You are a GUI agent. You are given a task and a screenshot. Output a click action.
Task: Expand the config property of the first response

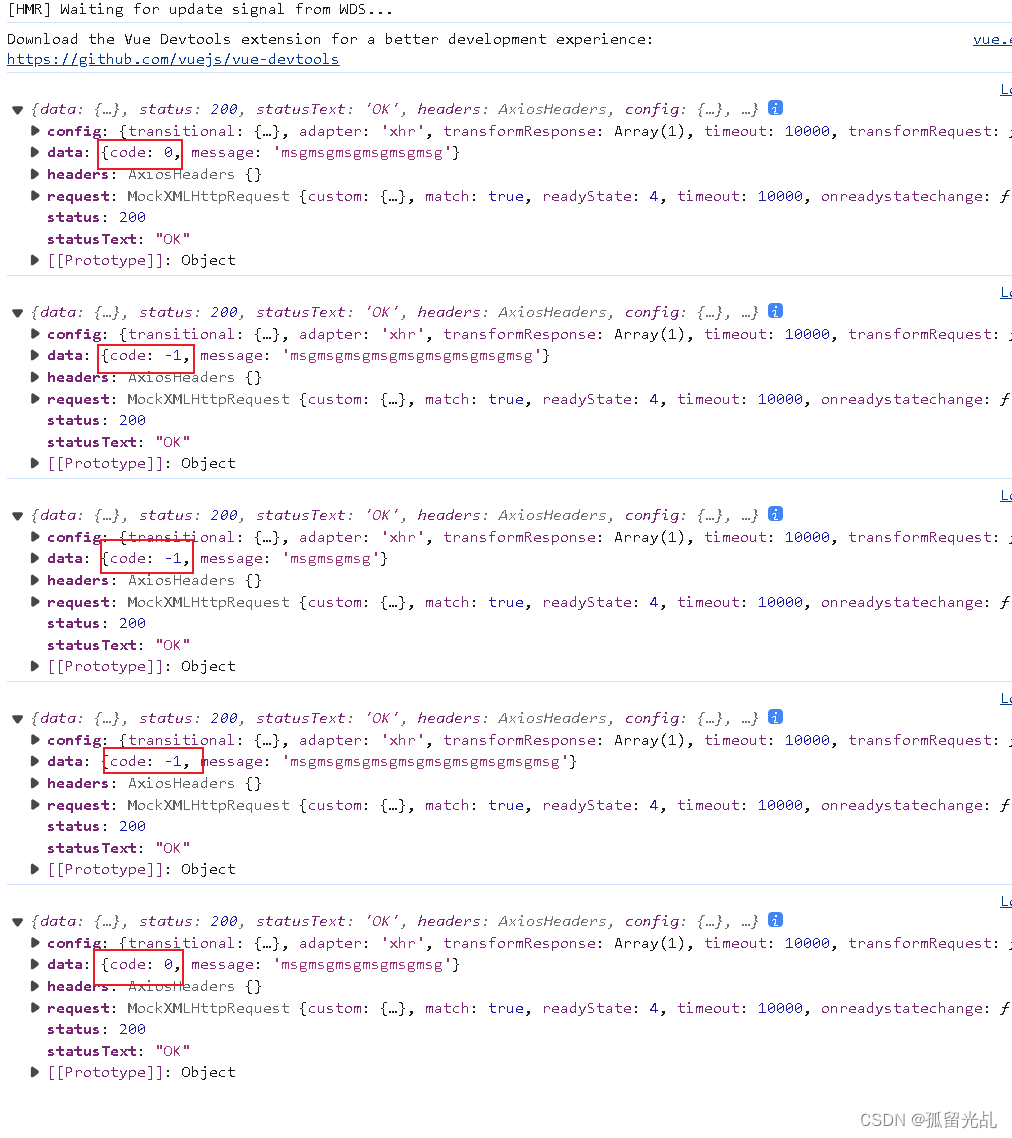34,131
